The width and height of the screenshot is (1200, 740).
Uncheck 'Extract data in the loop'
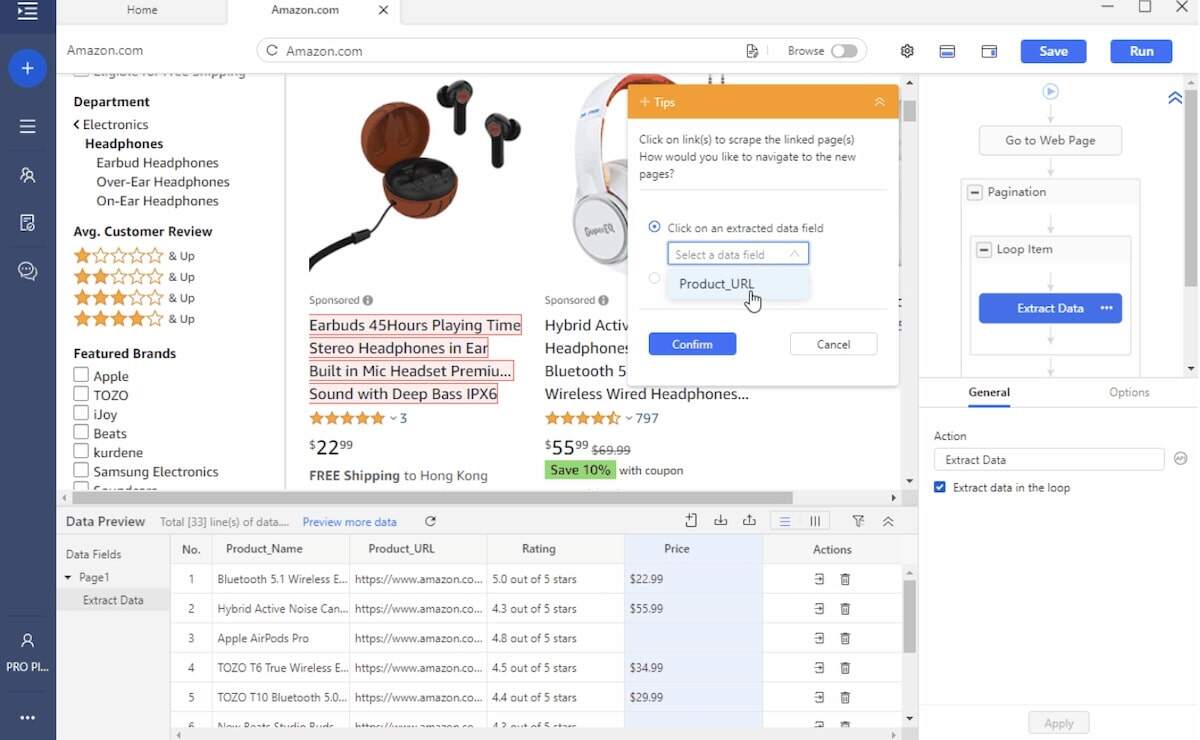coord(939,487)
